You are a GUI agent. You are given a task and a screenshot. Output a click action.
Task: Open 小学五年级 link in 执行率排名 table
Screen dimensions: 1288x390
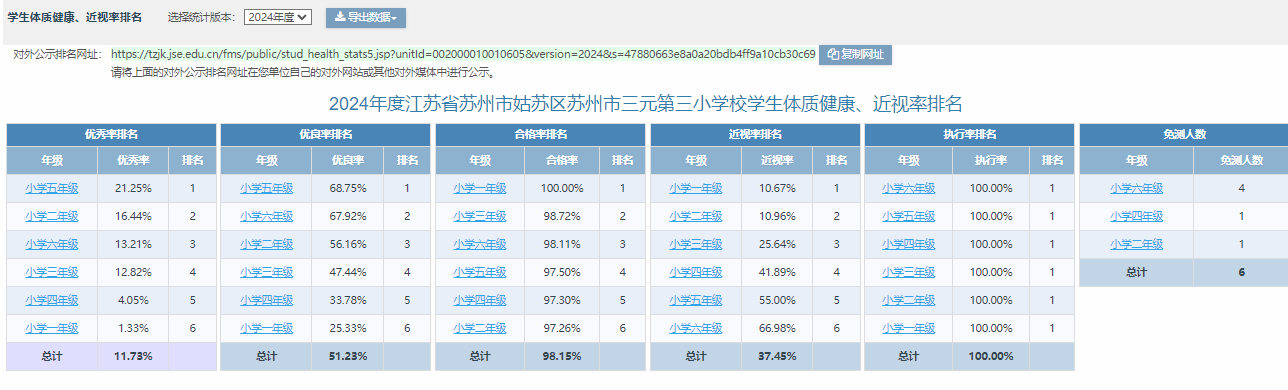click(x=909, y=216)
